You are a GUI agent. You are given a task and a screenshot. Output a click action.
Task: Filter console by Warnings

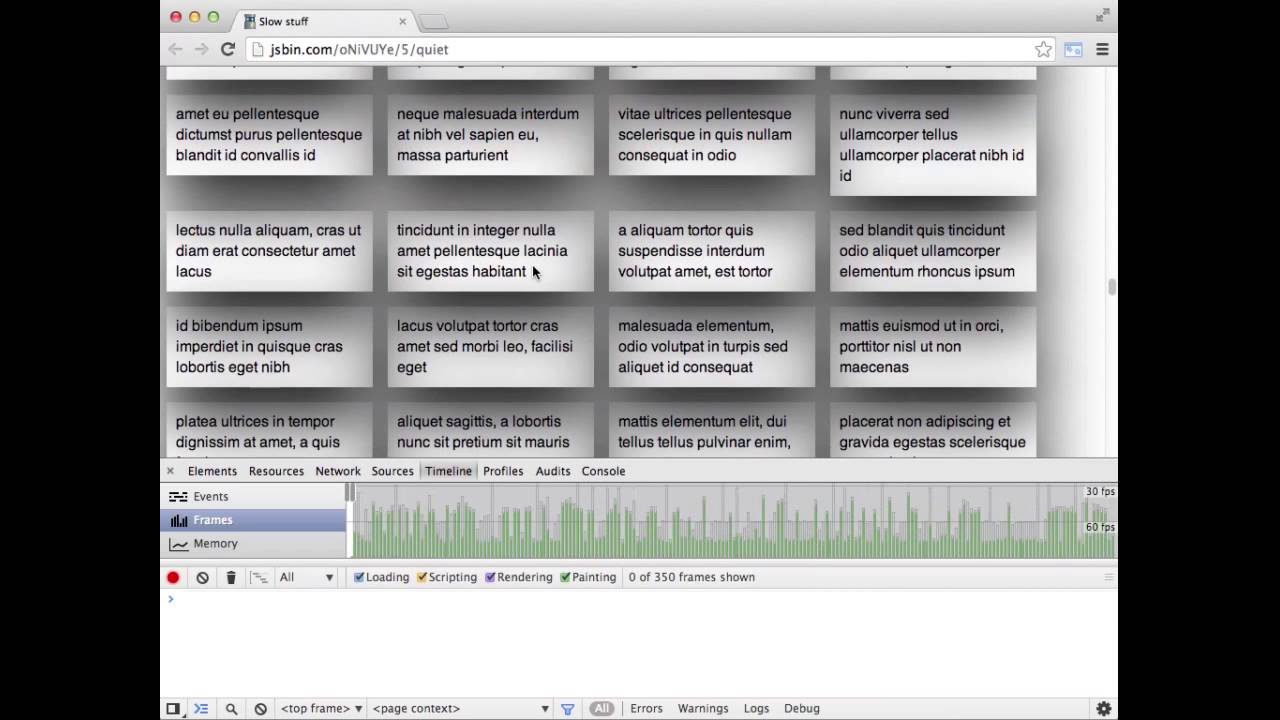703,708
